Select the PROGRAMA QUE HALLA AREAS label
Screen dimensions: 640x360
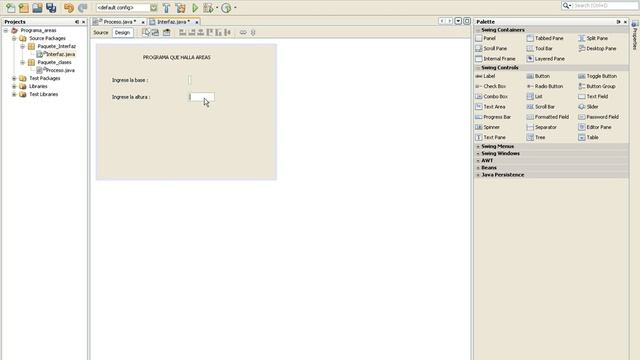point(177,58)
